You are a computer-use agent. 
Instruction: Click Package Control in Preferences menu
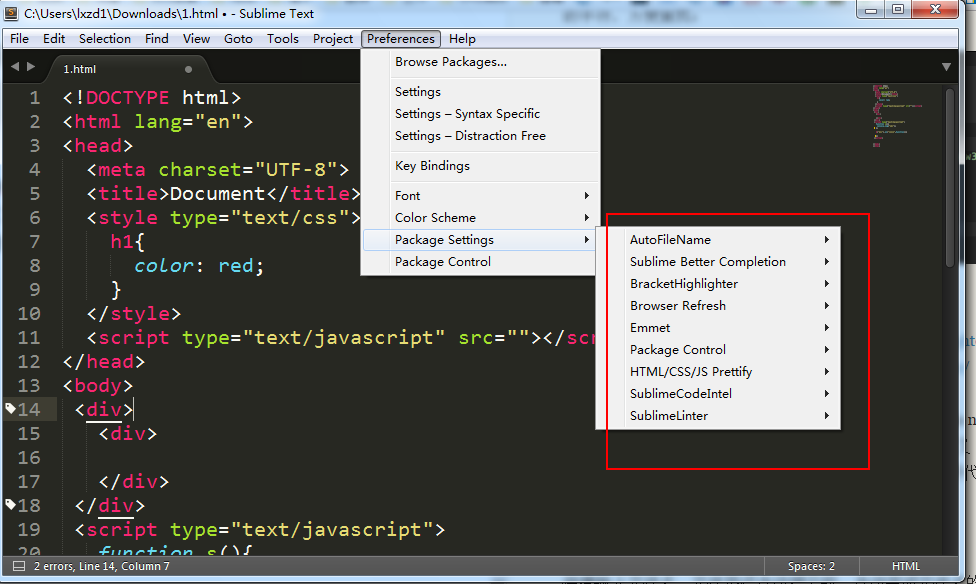(x=480, y=262)
